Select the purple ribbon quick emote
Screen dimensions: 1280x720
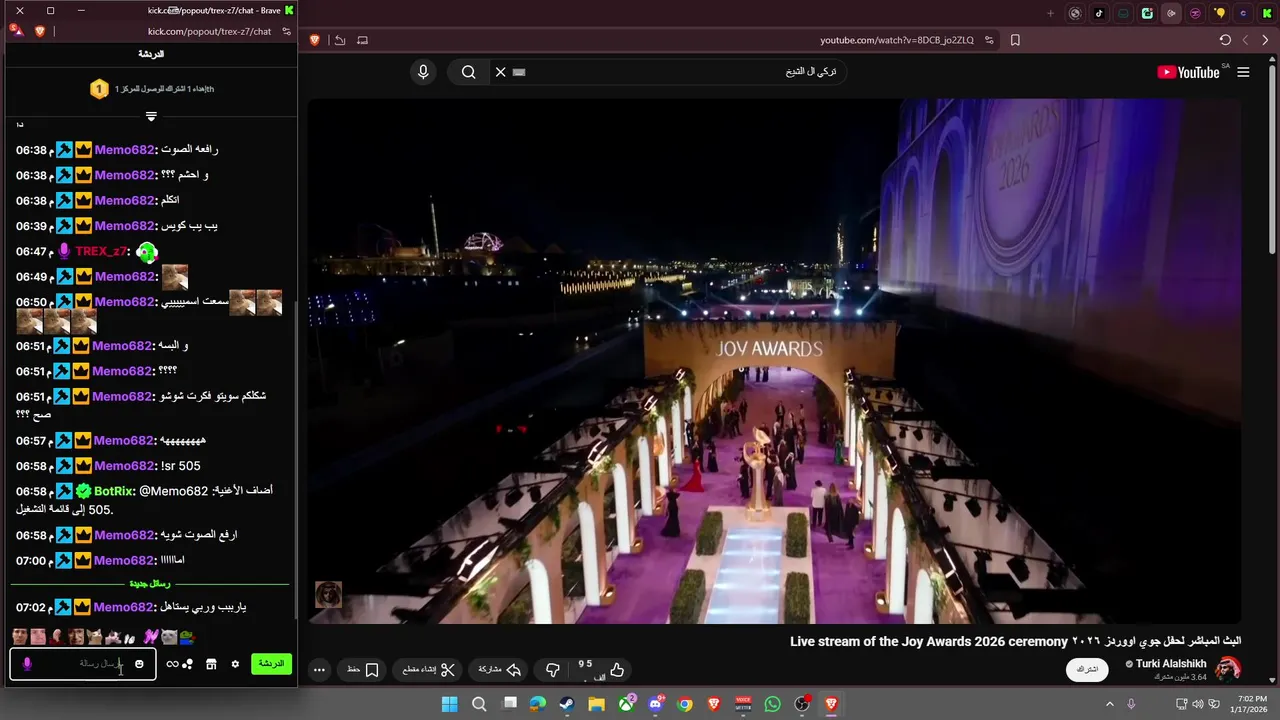pos(151,637)
